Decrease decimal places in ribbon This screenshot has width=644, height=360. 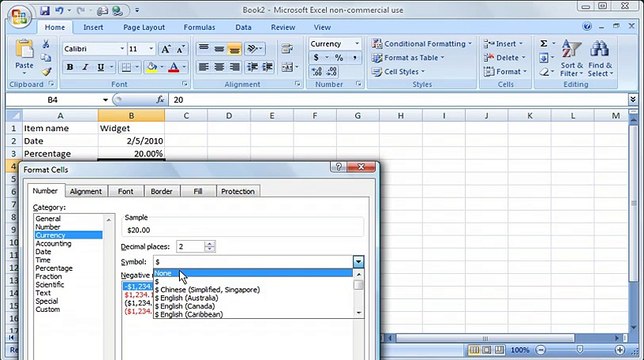click(x=332, y=72)
